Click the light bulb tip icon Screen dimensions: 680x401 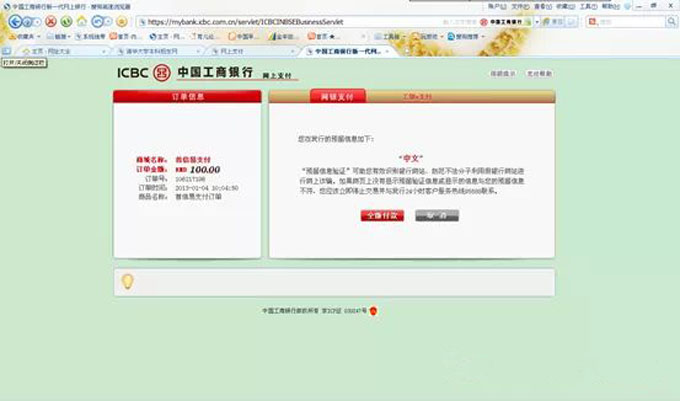click(128, 282)
